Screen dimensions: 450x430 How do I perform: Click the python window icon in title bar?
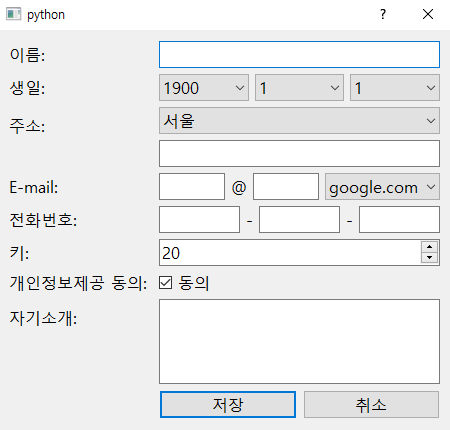coord(13,14)
